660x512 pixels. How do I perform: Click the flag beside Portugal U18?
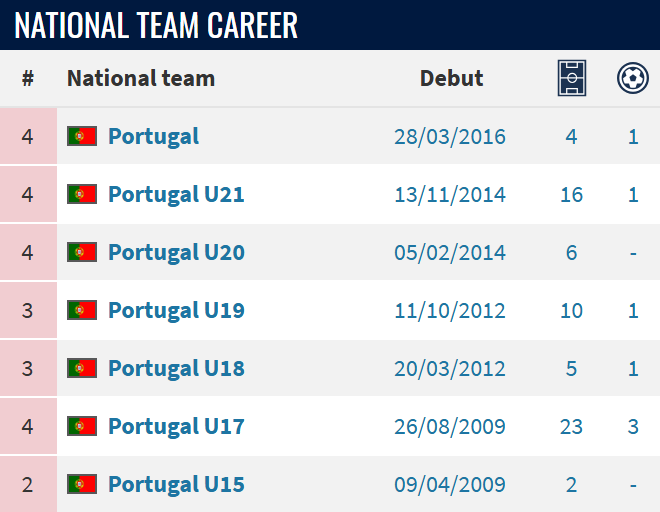click(x=82, y=368)
